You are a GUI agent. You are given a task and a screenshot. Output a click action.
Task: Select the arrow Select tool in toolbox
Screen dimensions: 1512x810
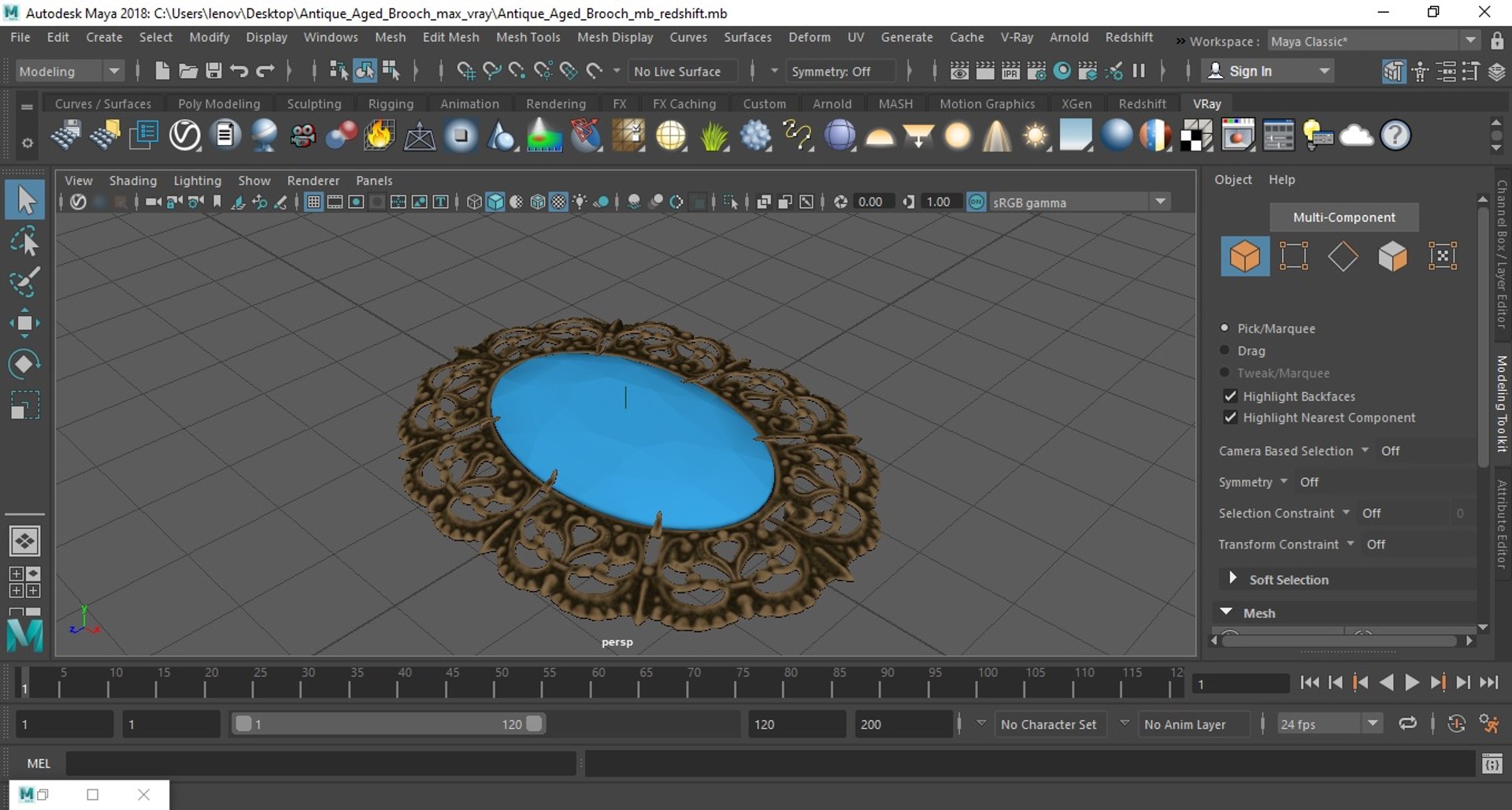25,200
